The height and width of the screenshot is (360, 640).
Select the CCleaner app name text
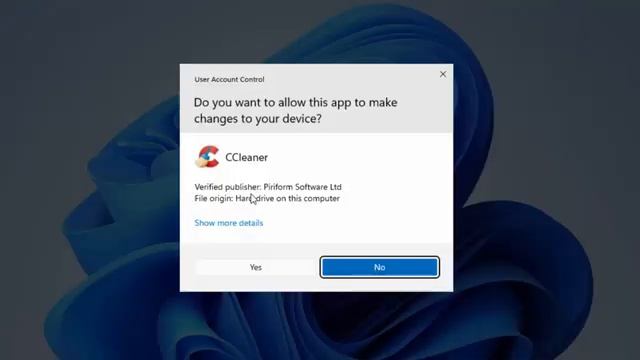[247, 157]
